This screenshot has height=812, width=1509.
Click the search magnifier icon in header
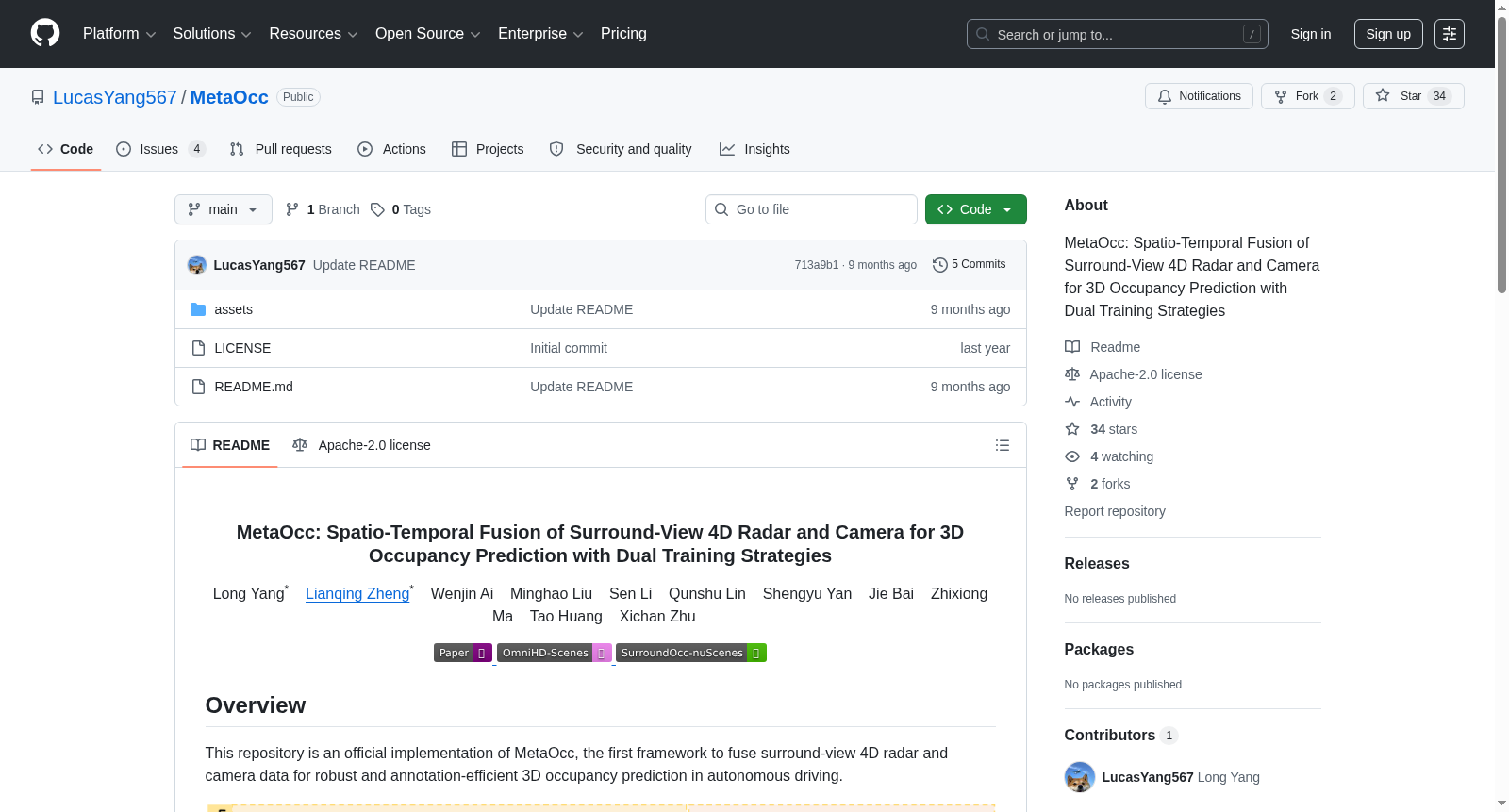click(983, 34)
